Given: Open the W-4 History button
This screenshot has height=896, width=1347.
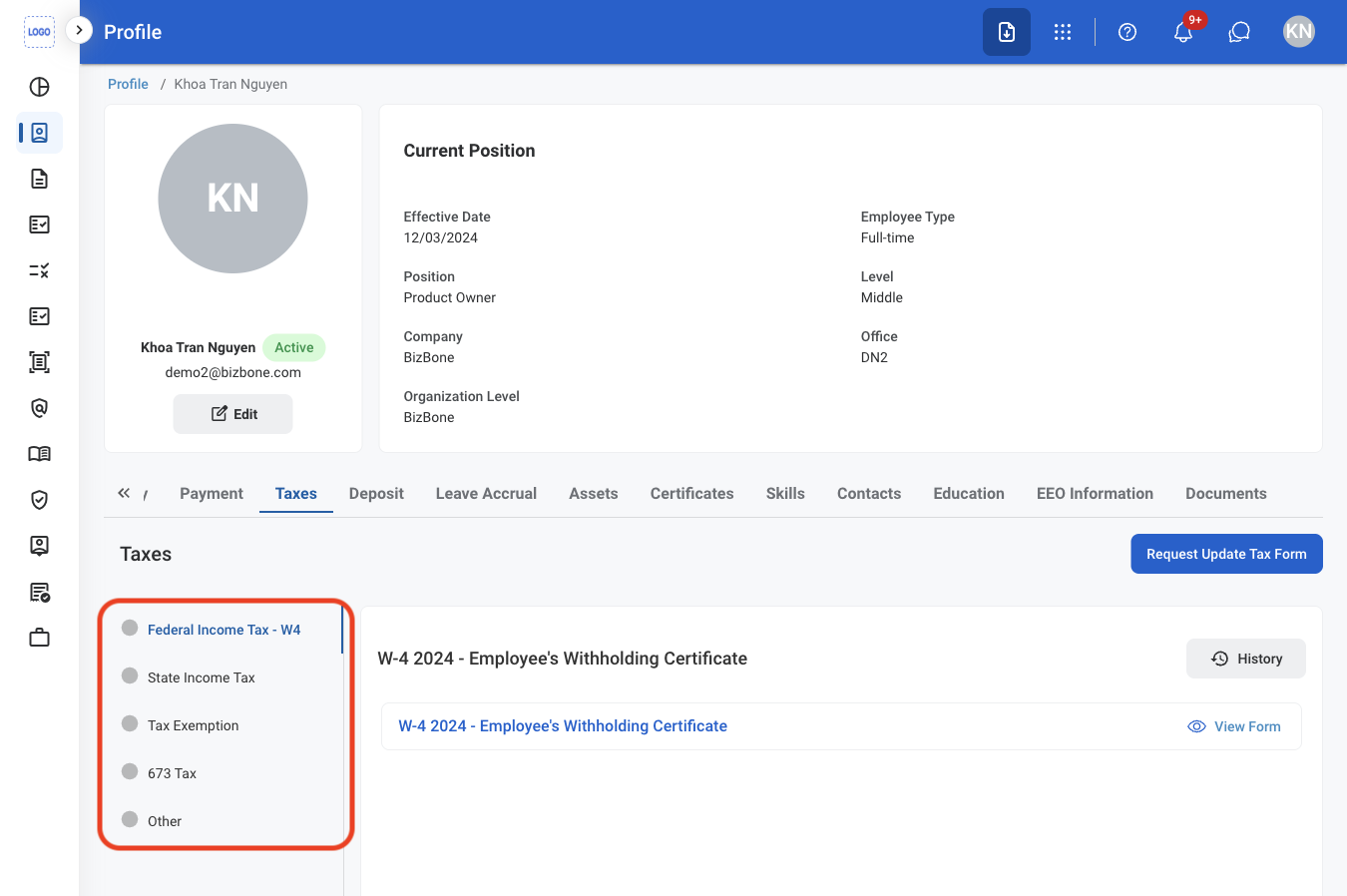Looking at the screenshot, I should [1246, 659].
